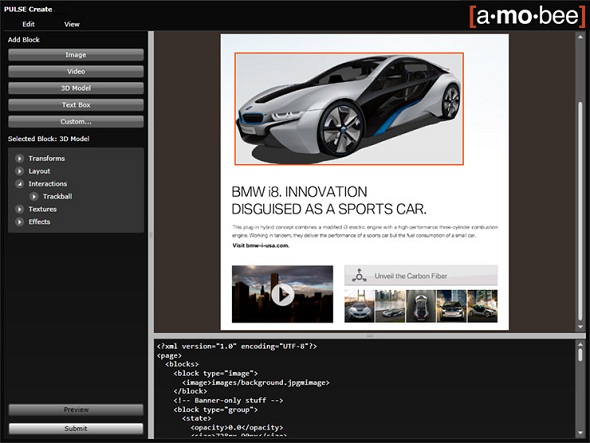Select the Layout label
The width and height of the screenshot is (590, 443).
coord(39,171)
